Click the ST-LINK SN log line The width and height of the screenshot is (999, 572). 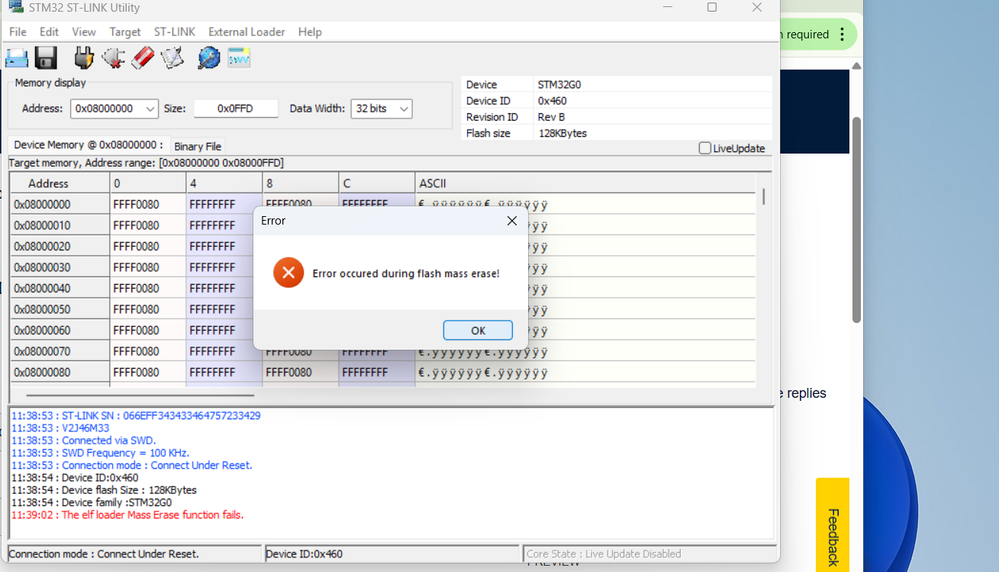click(x=136, y=416)
